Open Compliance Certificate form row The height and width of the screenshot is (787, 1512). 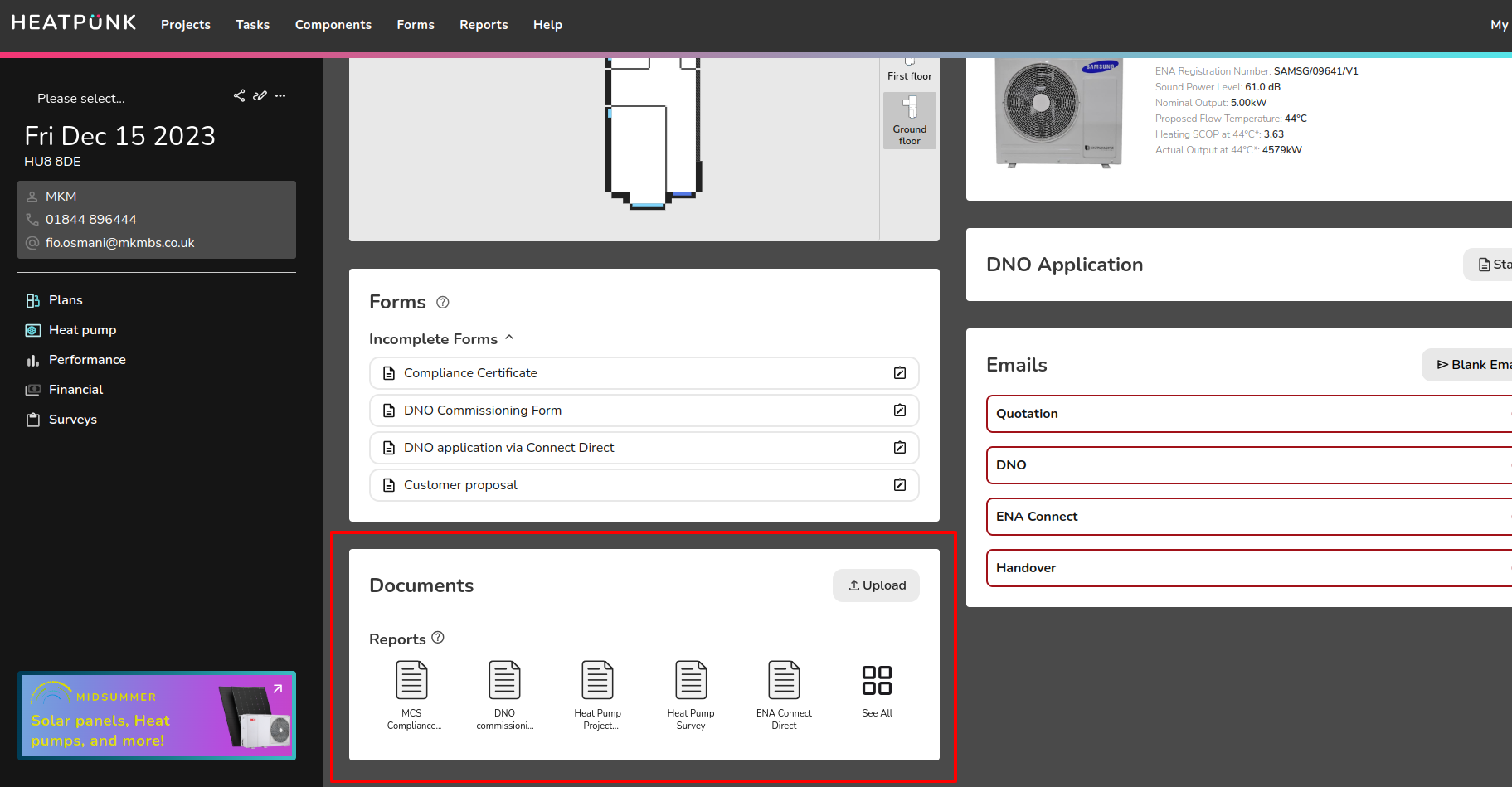click(644, 373)
